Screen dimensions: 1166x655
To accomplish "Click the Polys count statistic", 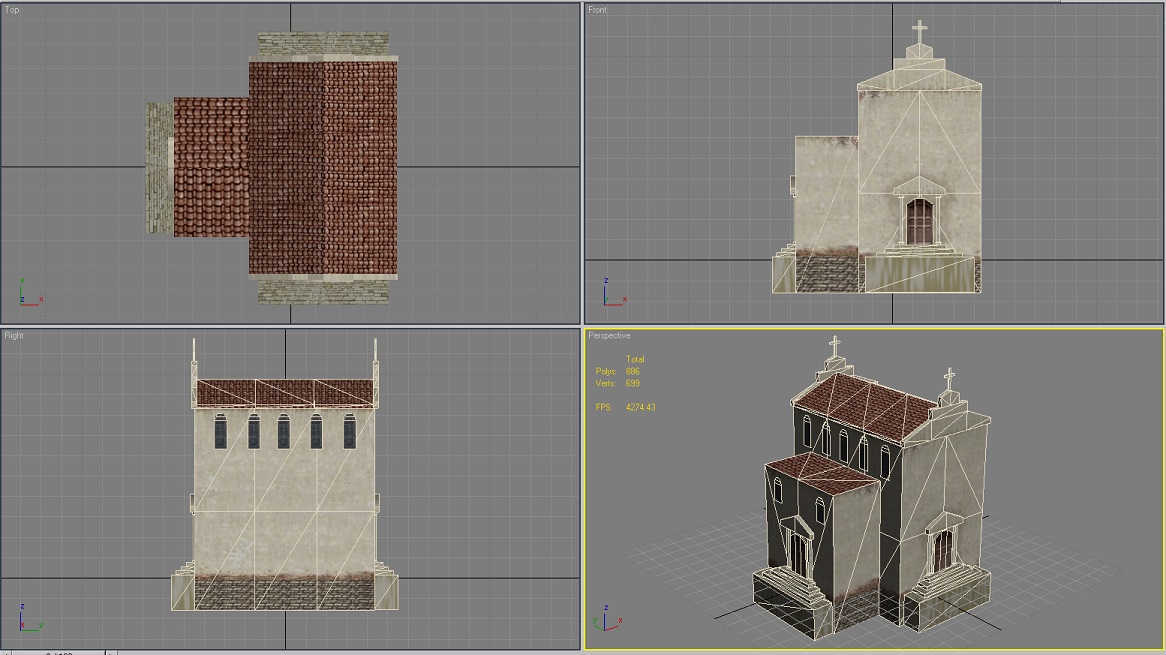I will tap(618, 371).
